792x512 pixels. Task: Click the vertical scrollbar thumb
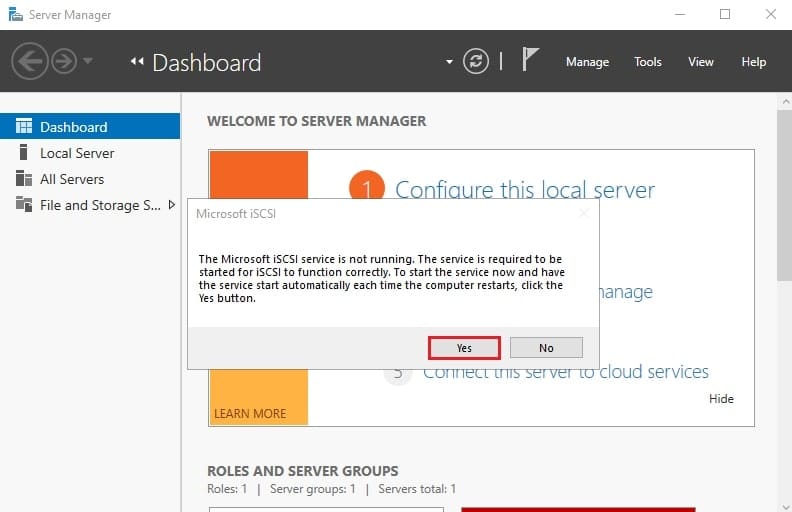pos(784,195)
